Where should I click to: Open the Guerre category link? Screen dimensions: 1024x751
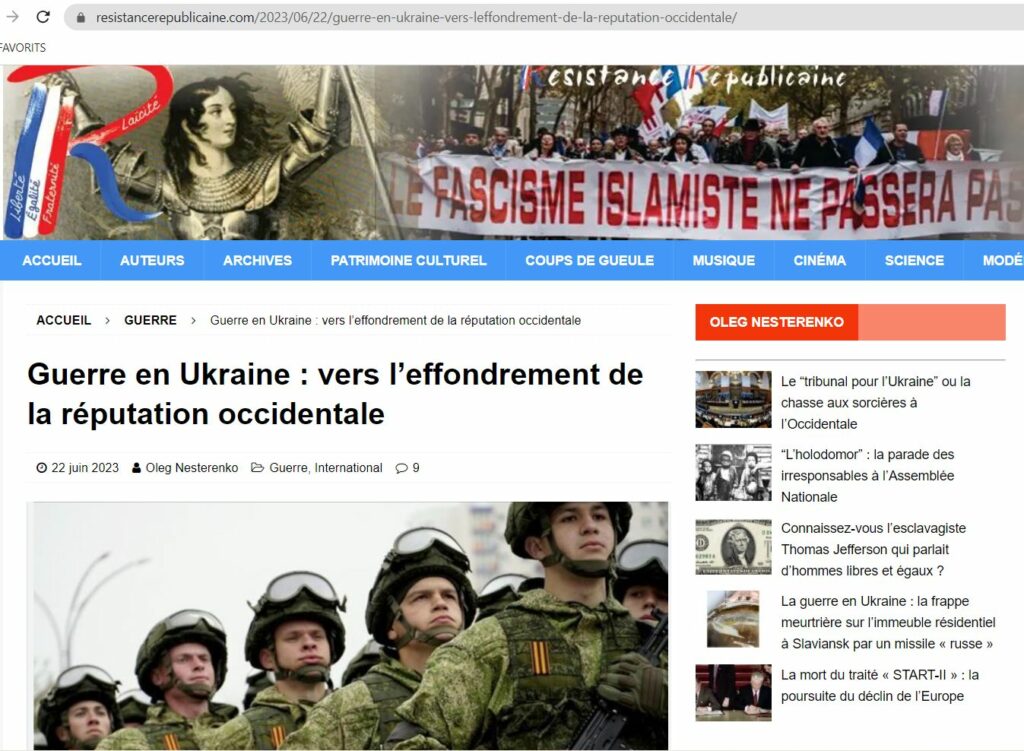pyautogui.click(x=288, y=468)
